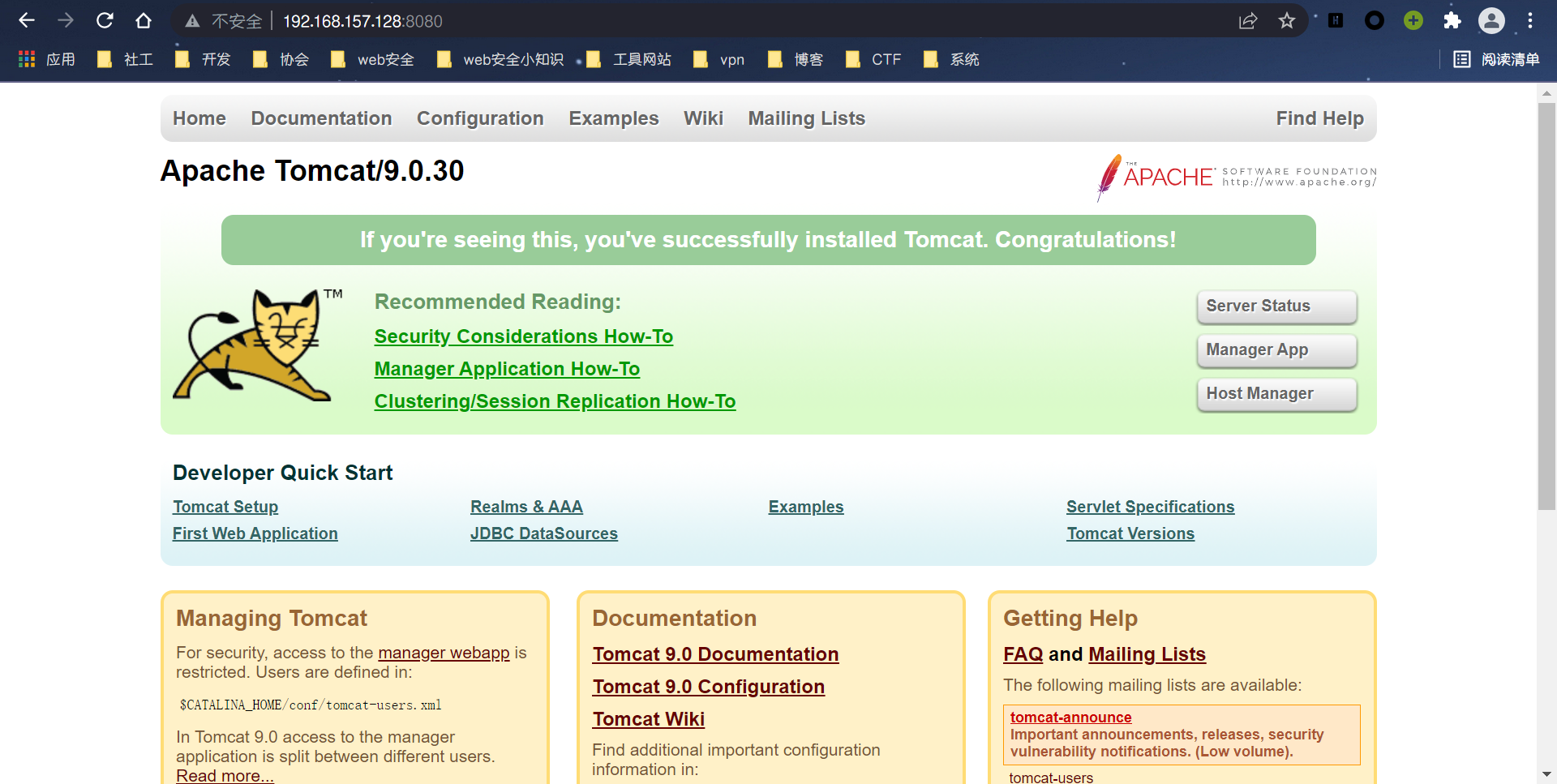Open the extensions puzzle icon
The image size is (1557, 784).
[1452, 21]
